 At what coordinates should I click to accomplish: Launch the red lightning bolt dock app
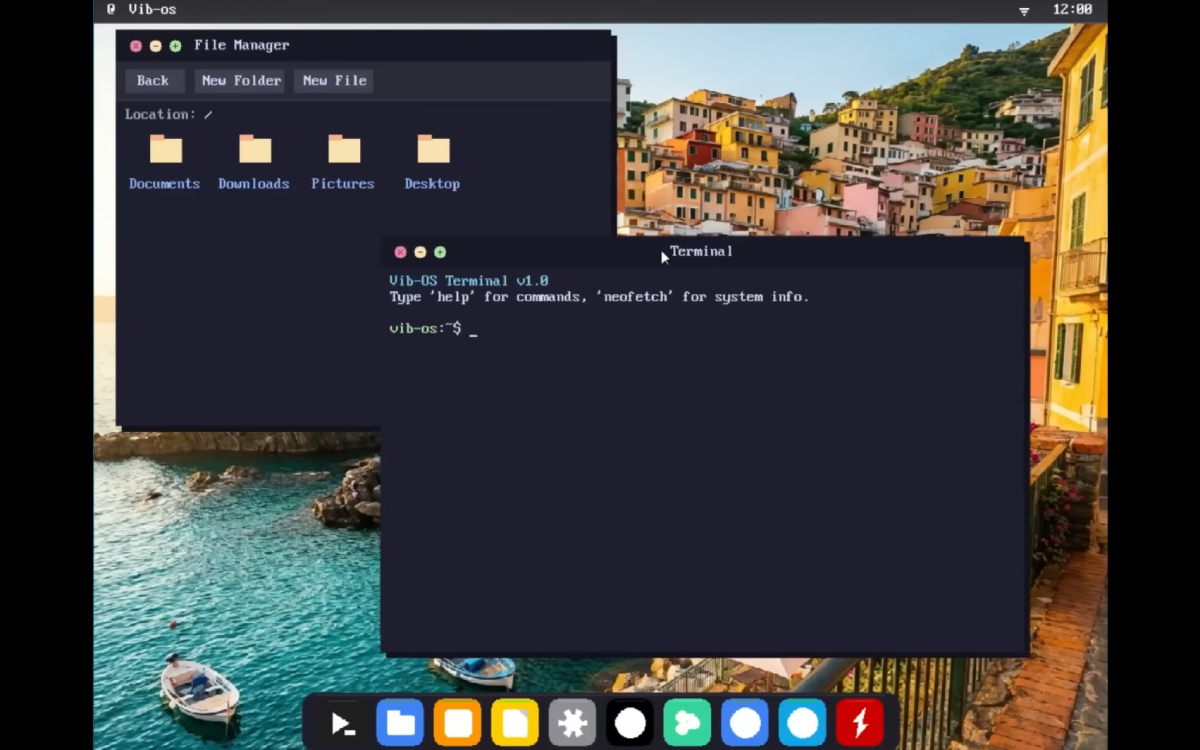860,723
